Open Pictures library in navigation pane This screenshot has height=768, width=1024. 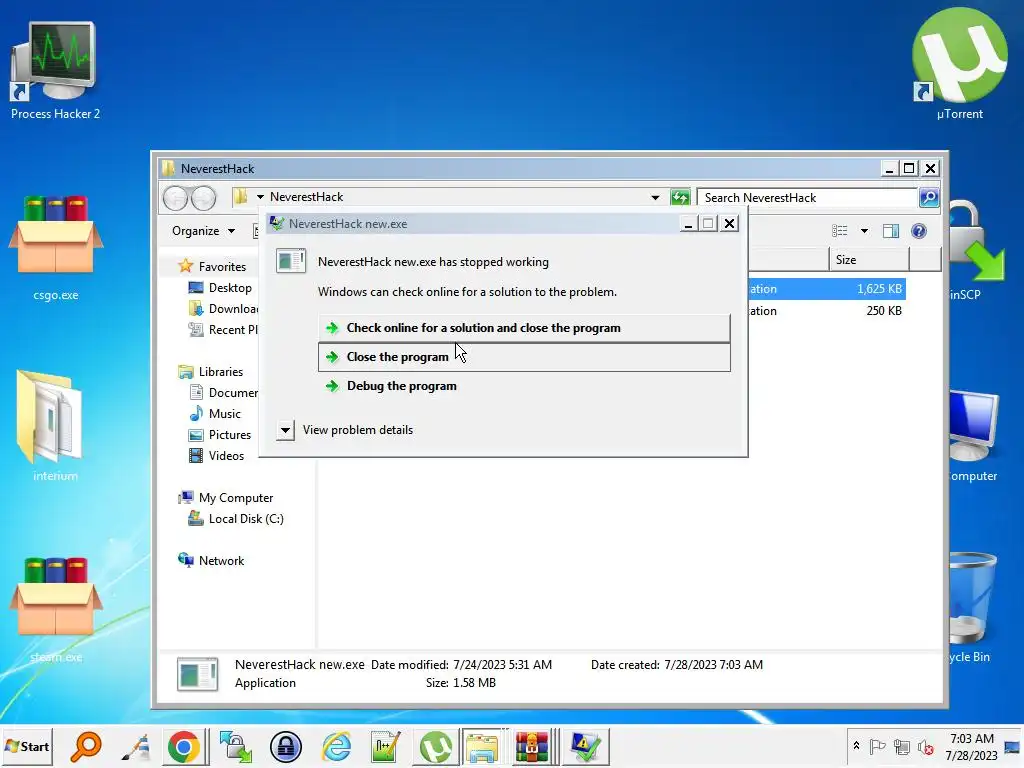[230, 434]
